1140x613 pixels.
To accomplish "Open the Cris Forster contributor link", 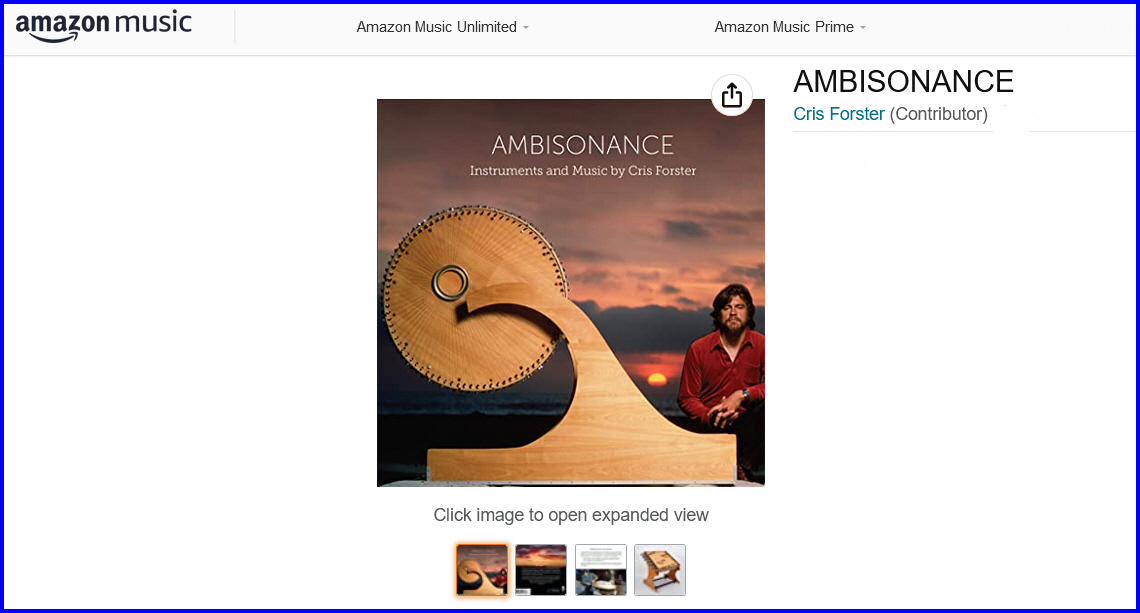I will coord(838,114).
